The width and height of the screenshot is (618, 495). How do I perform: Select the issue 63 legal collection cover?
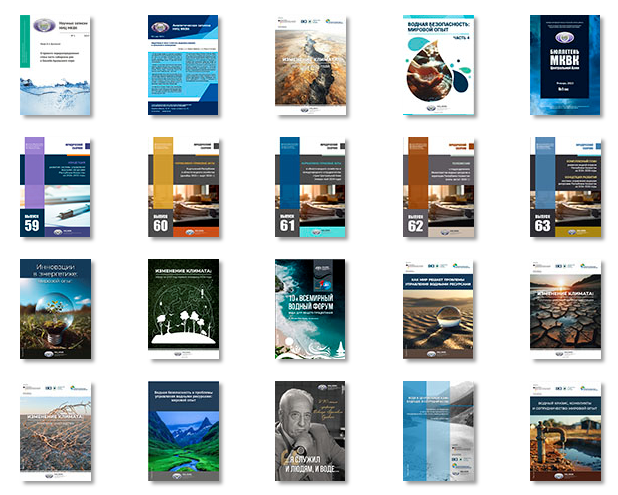(x=564, y=188)
